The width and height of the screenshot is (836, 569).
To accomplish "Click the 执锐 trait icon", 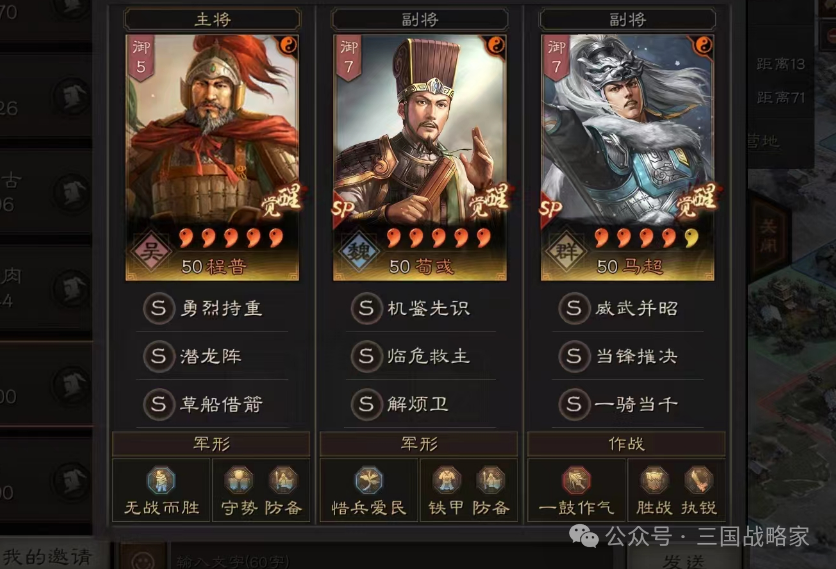I will tap(698, 480).
